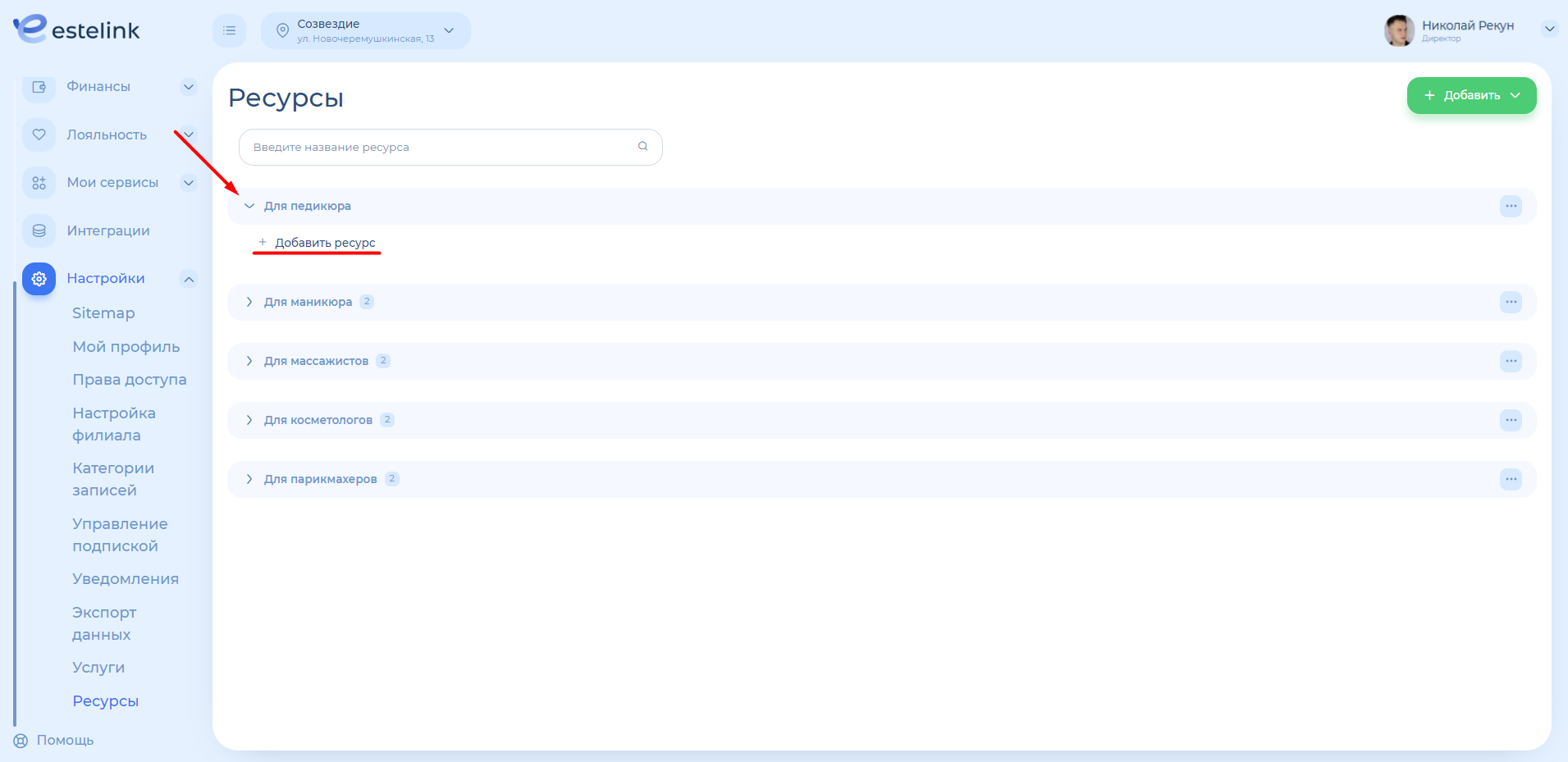Go to Услуги in the settings menu
The height and width of the screenshot is (762, 1568).
[98, 668]
